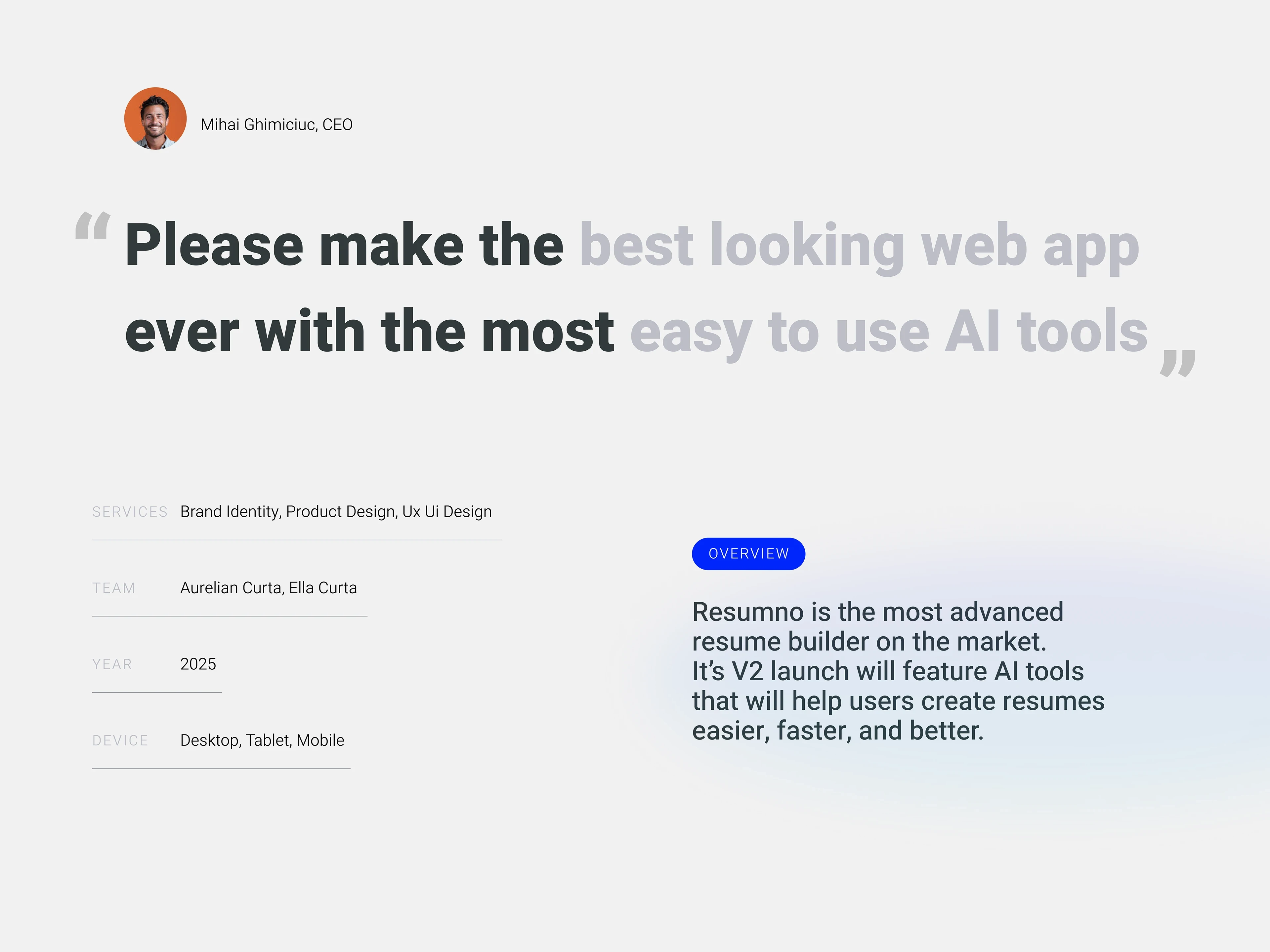
Task: Click the opening quotation mark icon
Action: tap(92, 226)
